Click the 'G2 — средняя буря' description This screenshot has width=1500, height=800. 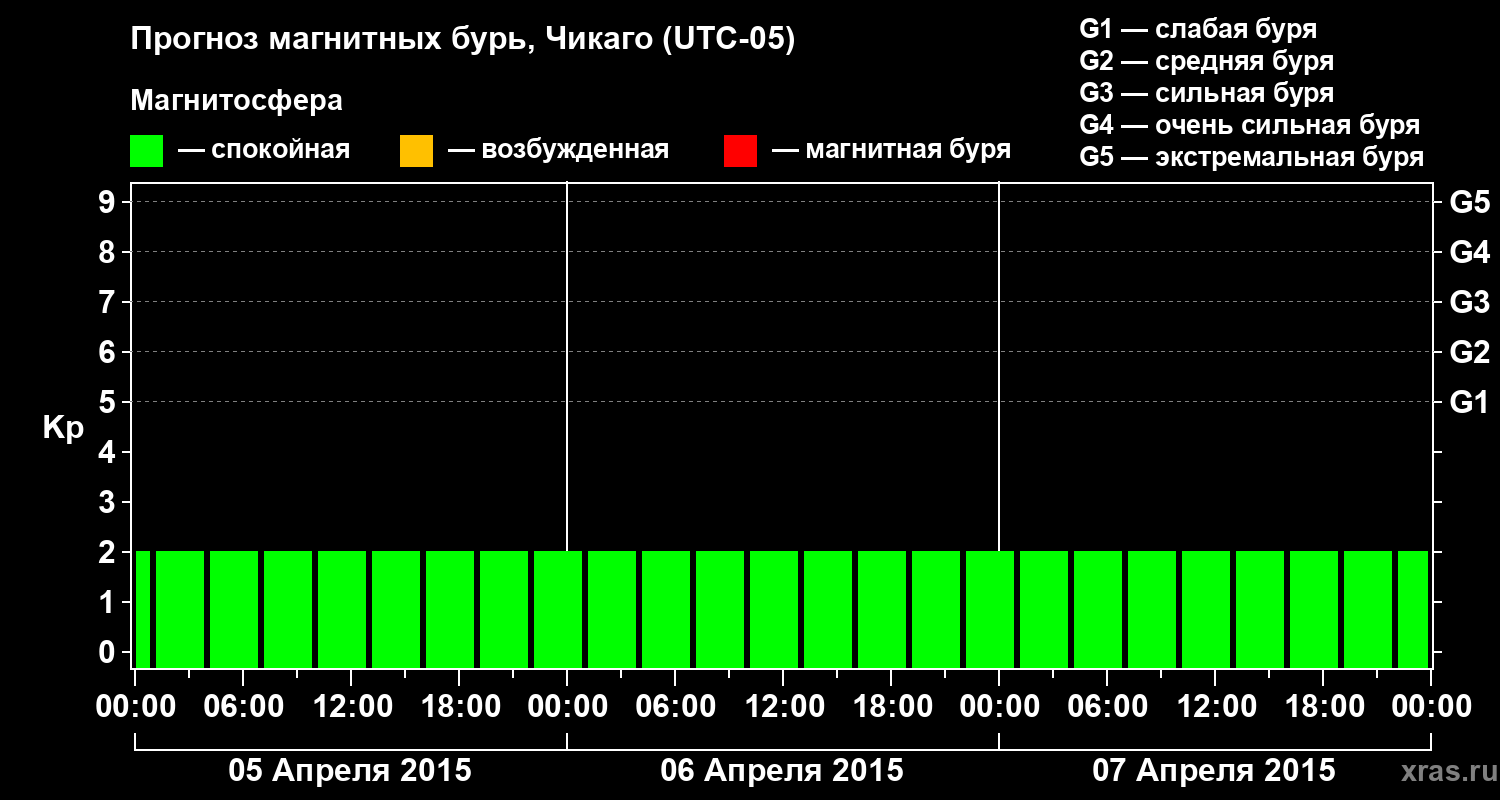(x=1206, y=61)
